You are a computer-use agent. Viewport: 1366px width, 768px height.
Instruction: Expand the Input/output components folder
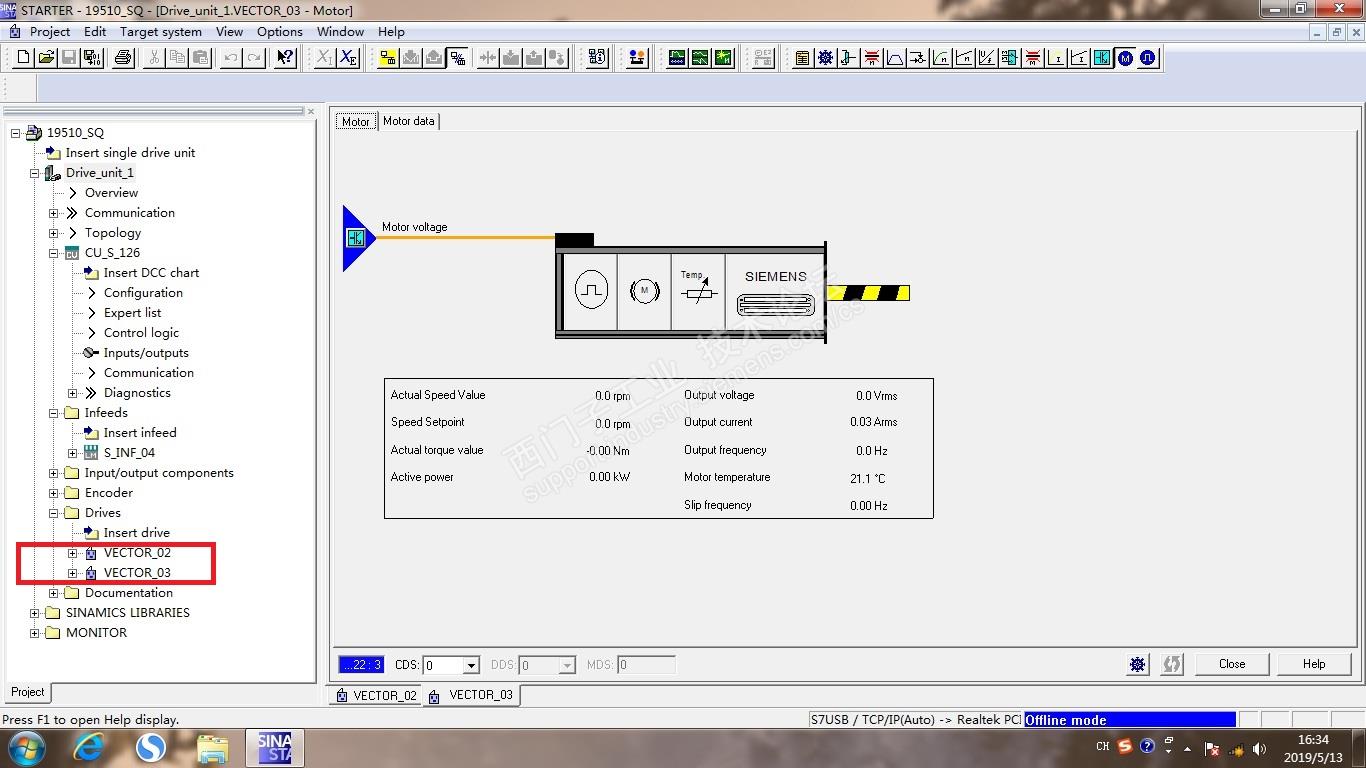pos(54,473)
